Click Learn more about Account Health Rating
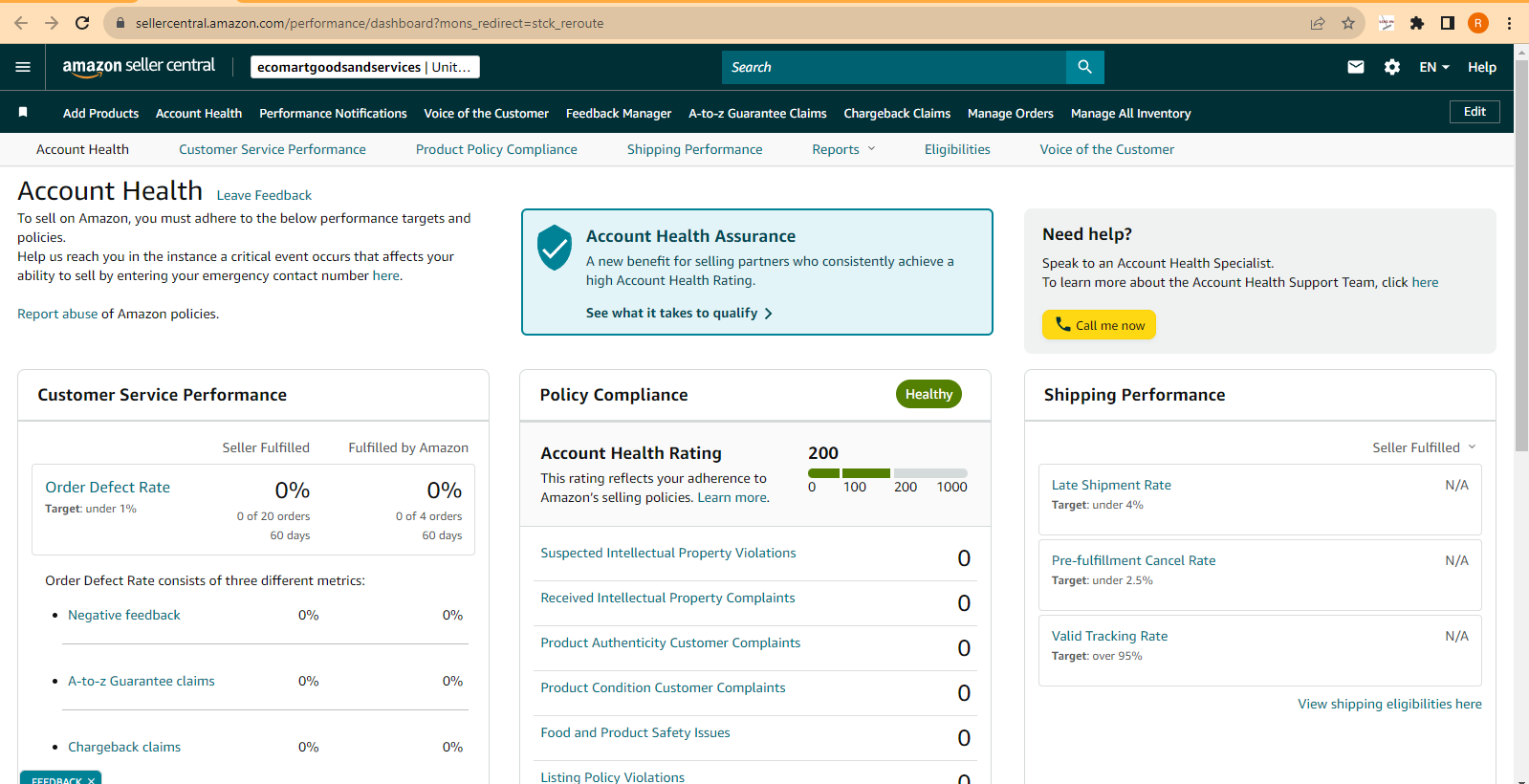 pyautogui.click(x=732, y=497)
